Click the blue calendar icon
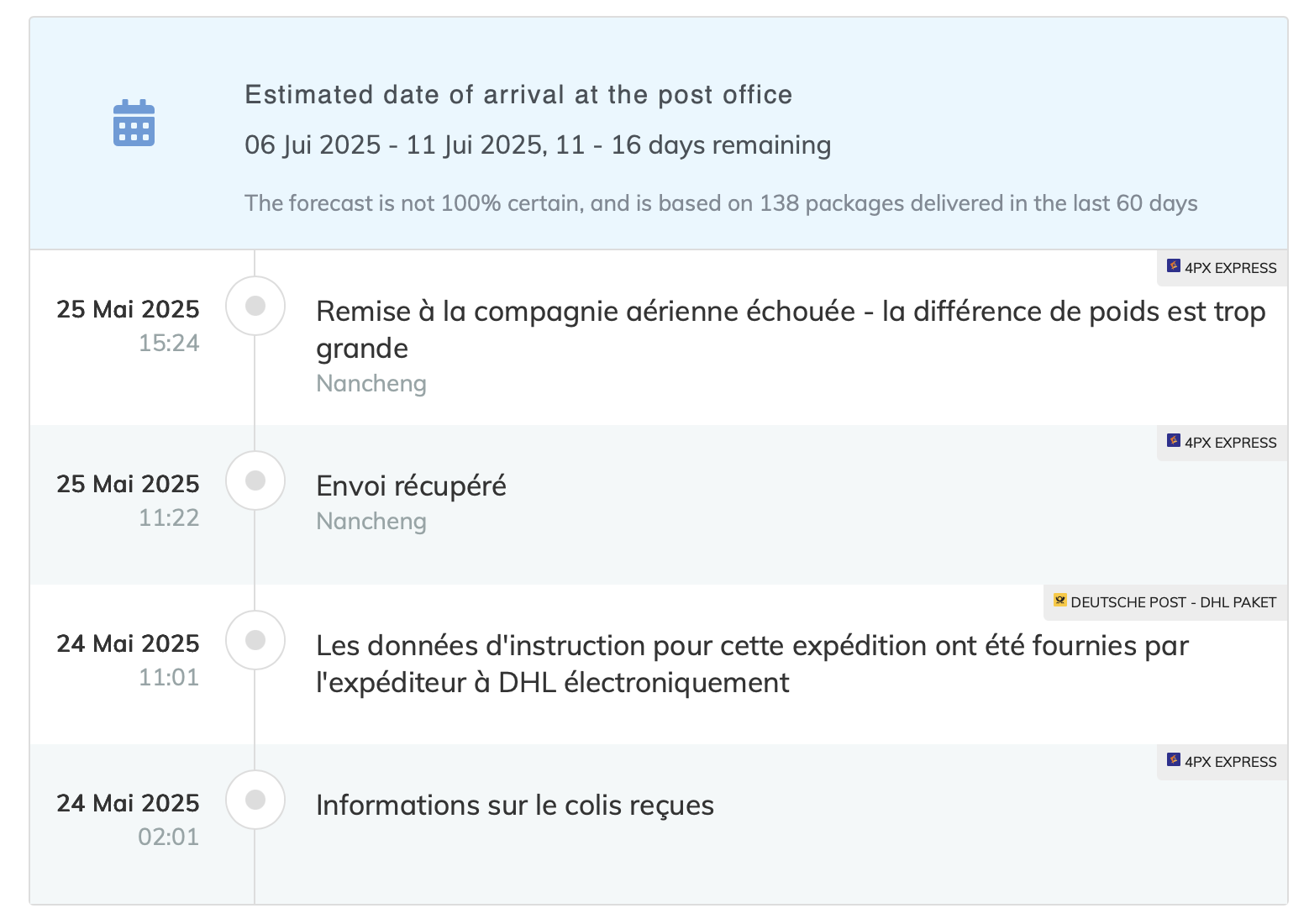 (x=134, y=123)
